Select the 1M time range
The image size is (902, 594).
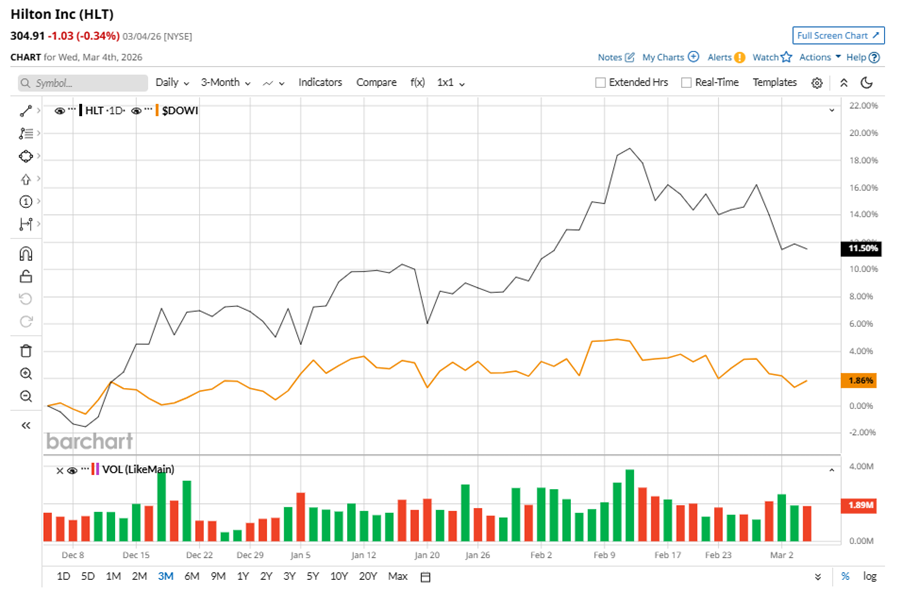tap(113, 576)
